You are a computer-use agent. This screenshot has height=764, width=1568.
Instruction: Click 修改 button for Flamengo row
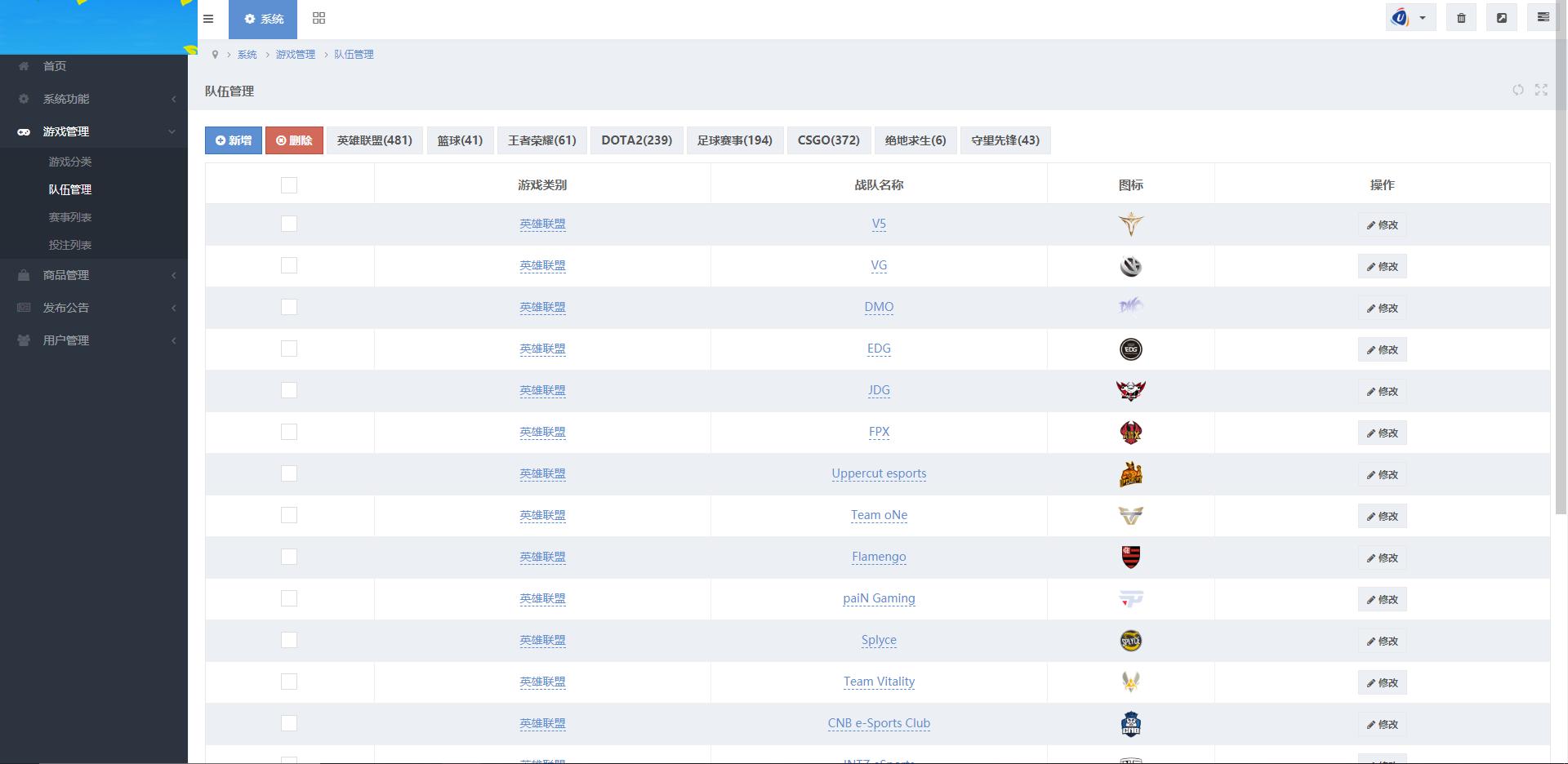pyautogui.click(x=1382, y=558)
